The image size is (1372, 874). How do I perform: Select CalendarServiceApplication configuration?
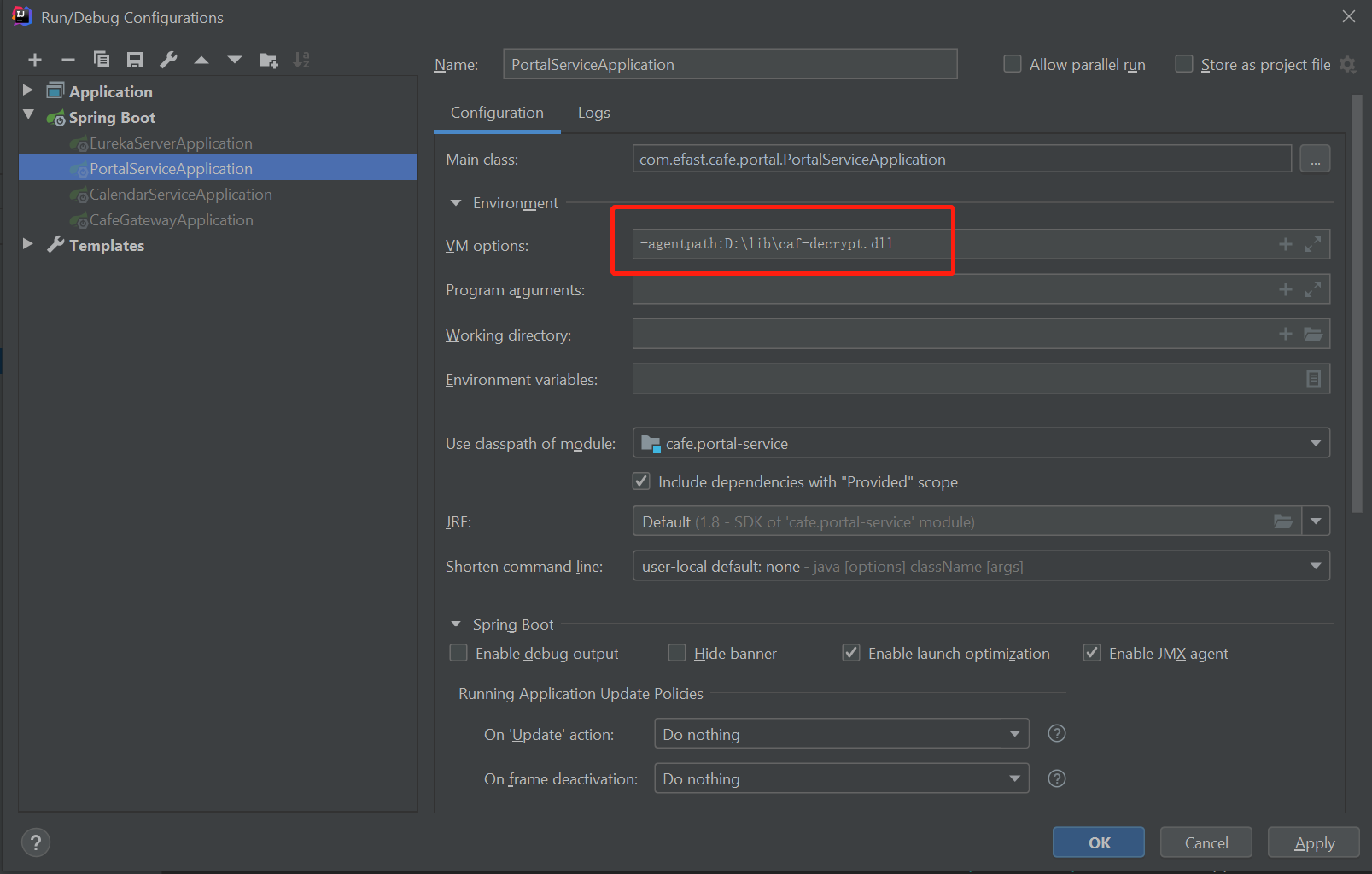(x=181, y=195)
